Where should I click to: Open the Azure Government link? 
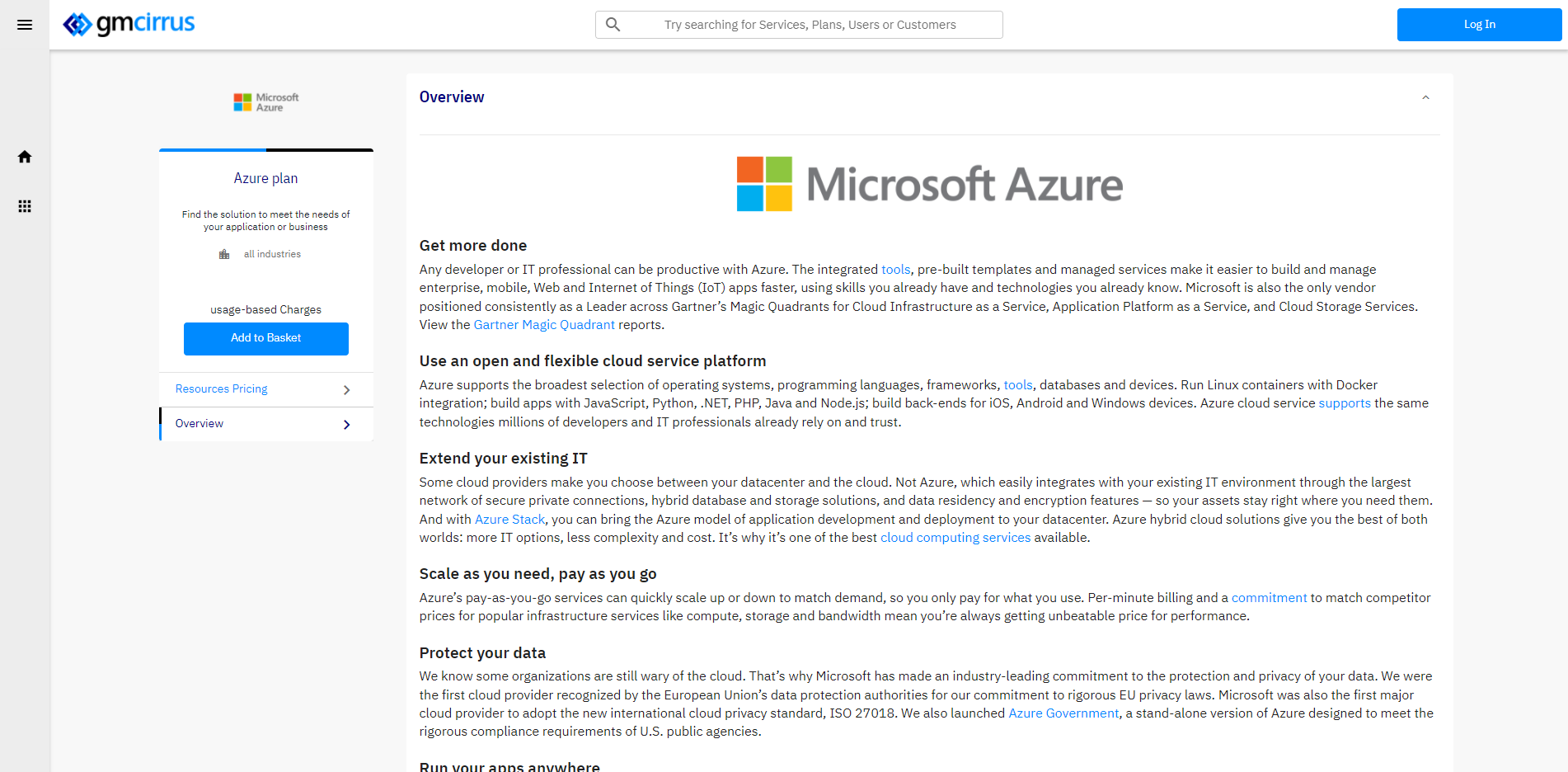click(x=1063, y=713)
